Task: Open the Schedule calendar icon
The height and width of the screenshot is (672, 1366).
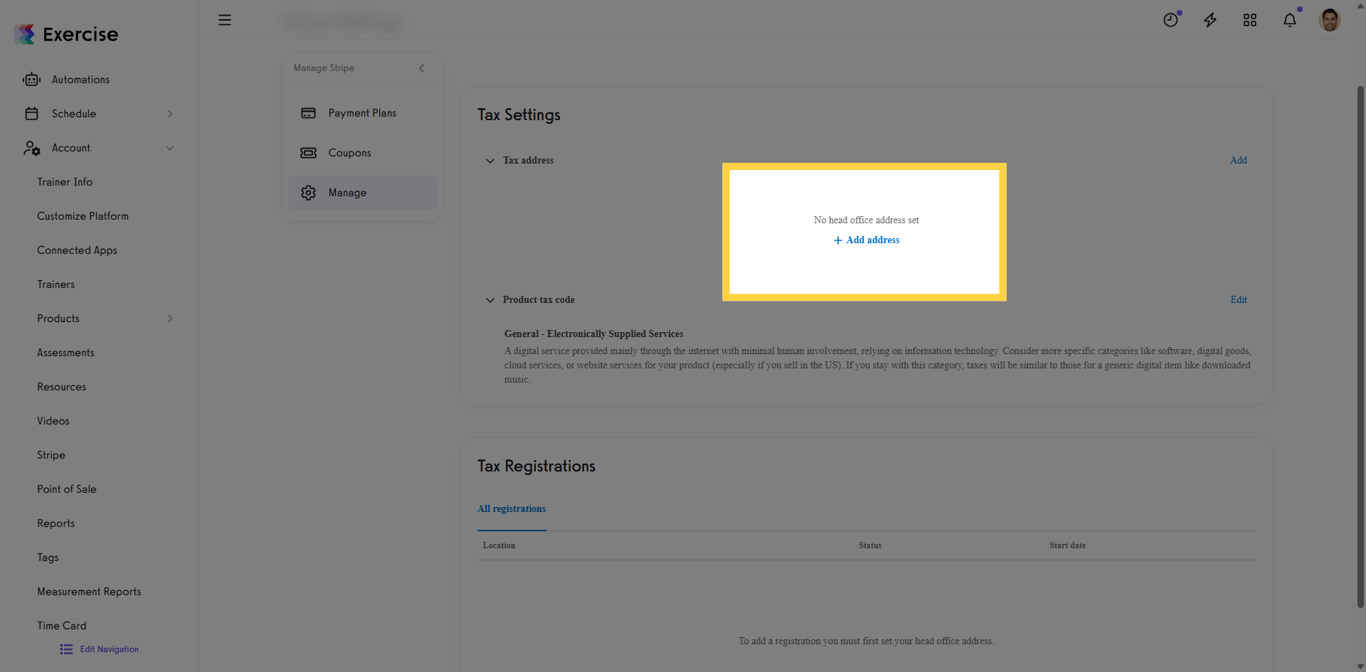Action: coord(31,113)
